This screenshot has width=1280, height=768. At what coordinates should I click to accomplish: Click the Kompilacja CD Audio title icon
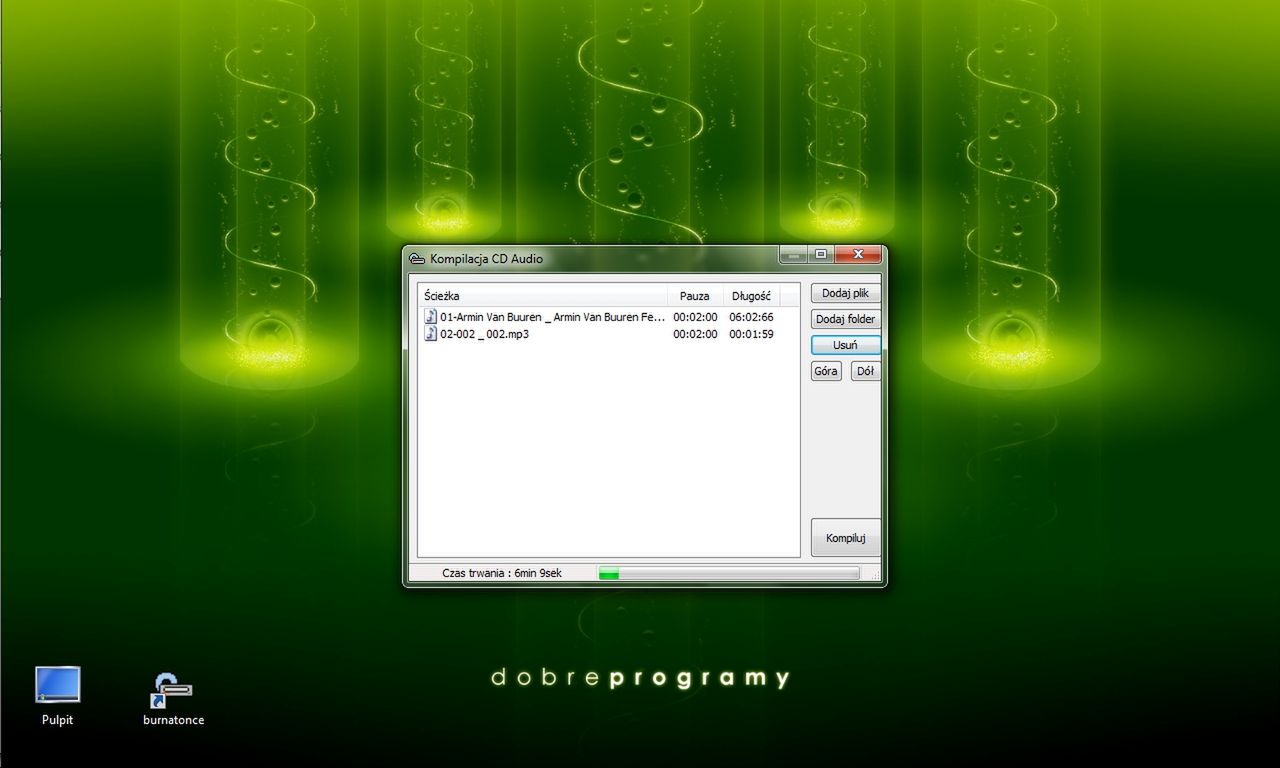coord(417,258)
